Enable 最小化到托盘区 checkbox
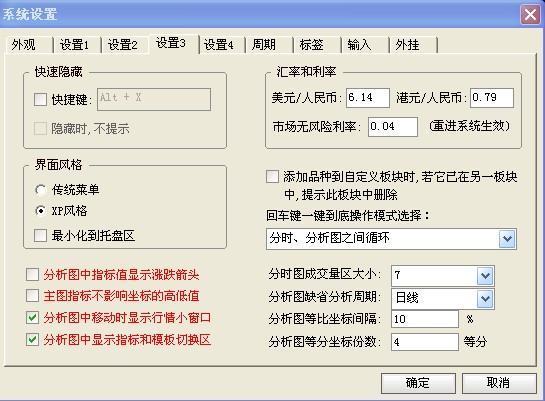Viewport: 545px width, 401px height. (40, 236)
